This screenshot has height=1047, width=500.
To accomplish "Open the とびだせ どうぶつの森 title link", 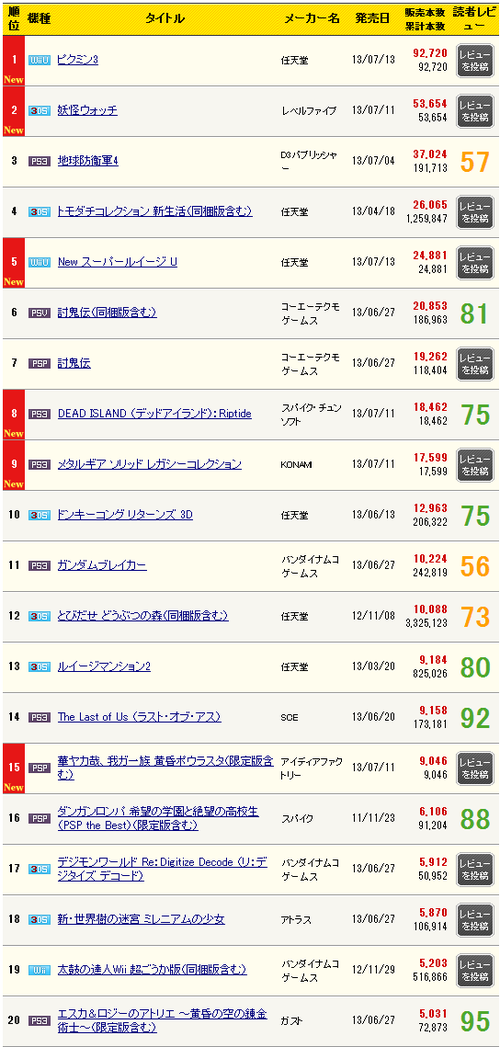I will (143, 616).
